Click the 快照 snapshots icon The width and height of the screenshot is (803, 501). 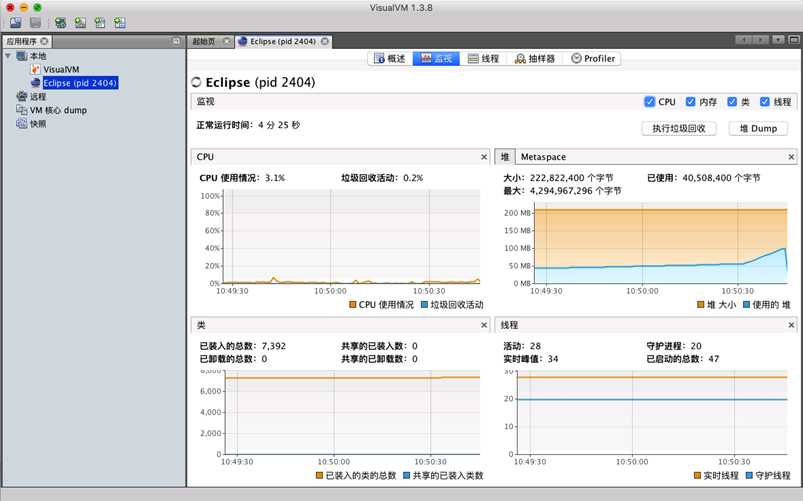[x=22, y=123]
